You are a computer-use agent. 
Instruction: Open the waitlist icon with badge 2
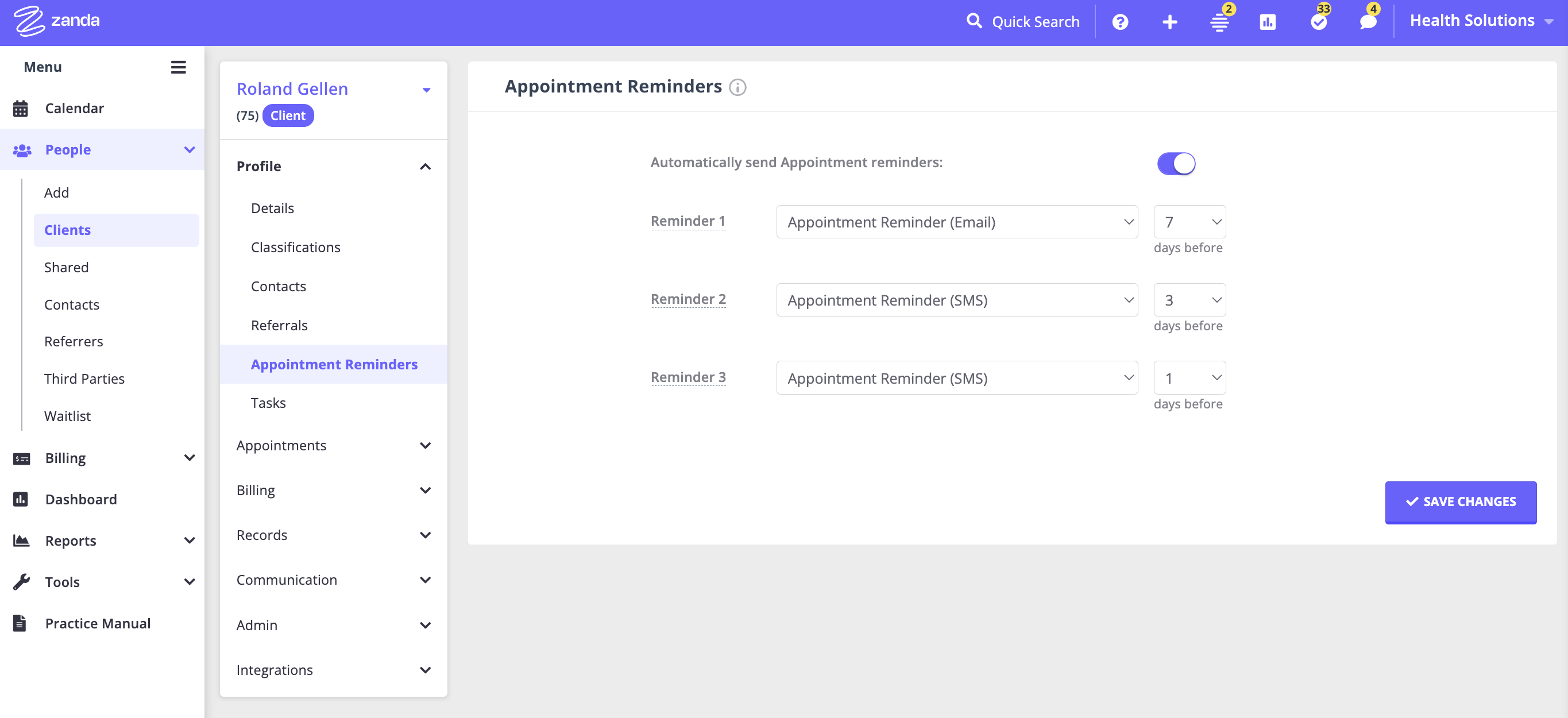coord(1219,22)
